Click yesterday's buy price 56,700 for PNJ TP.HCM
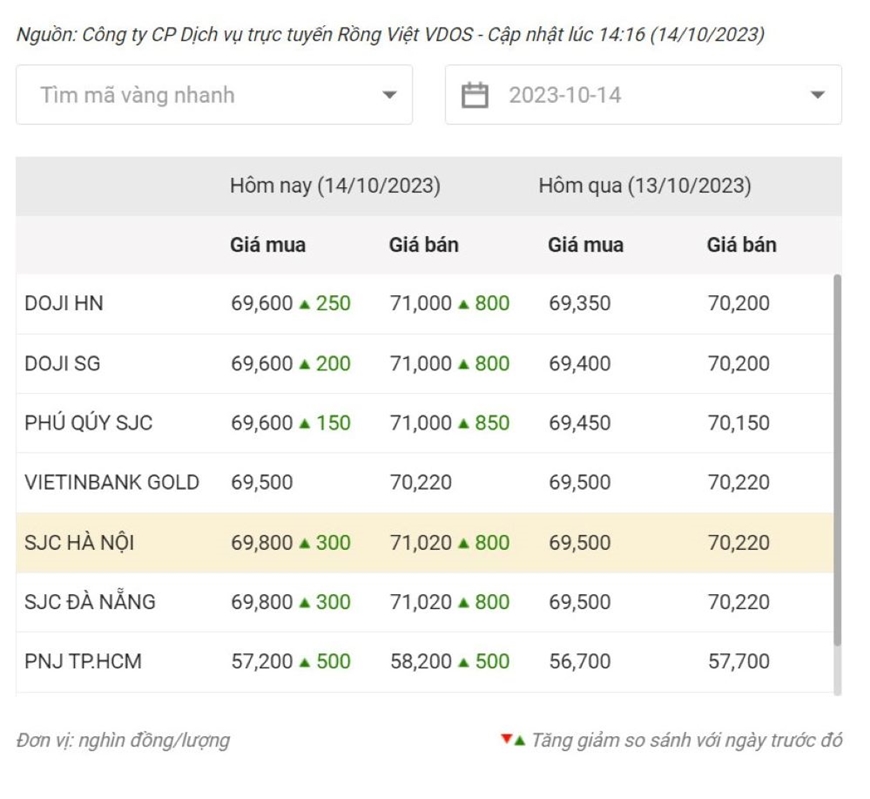This screenshot has height=799, width=870. point(580,661)
